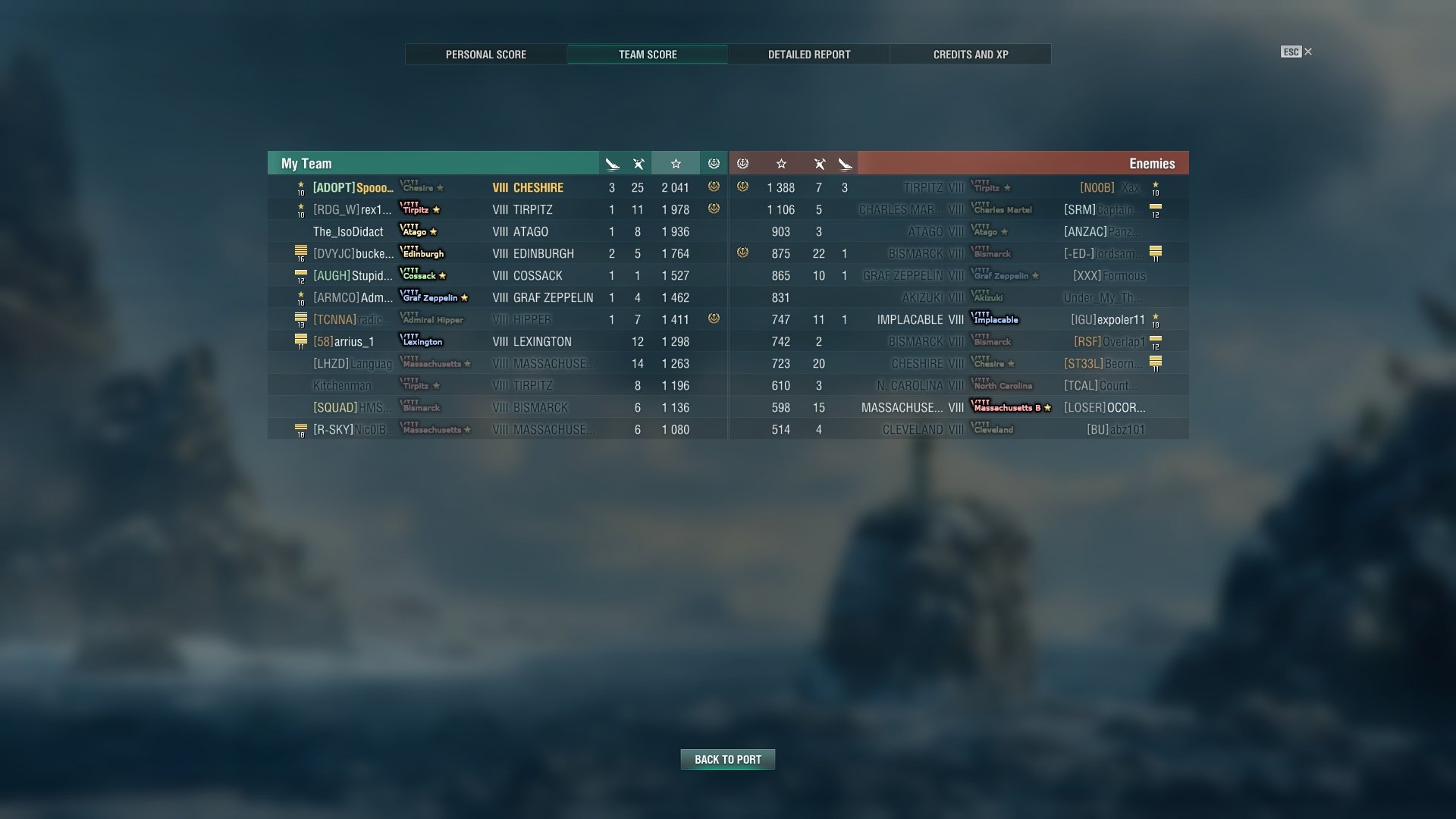
Task: Sort My Team by base XP star icon
Action: [x=676, y=164]
